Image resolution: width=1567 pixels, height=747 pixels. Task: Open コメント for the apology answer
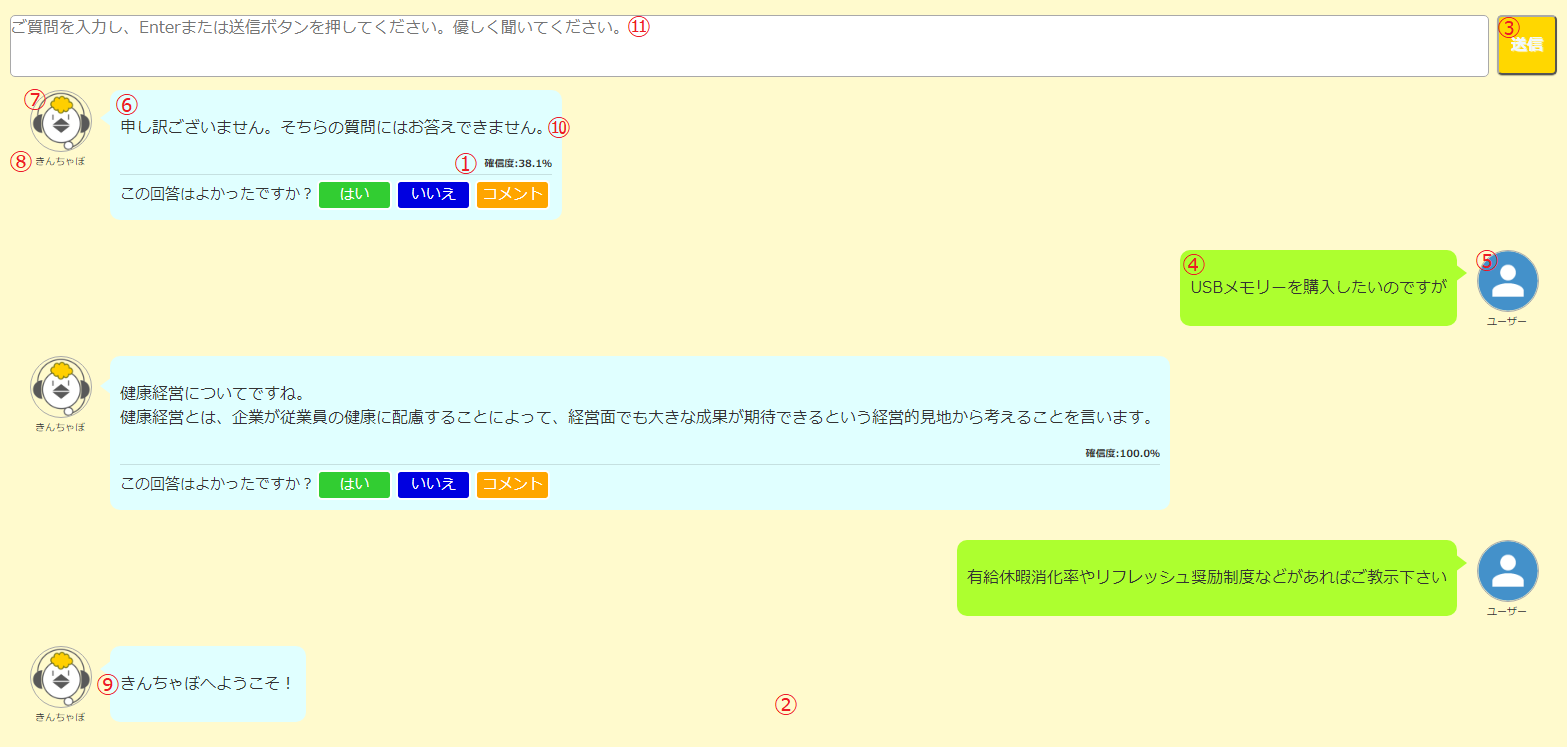click(512, 194)
